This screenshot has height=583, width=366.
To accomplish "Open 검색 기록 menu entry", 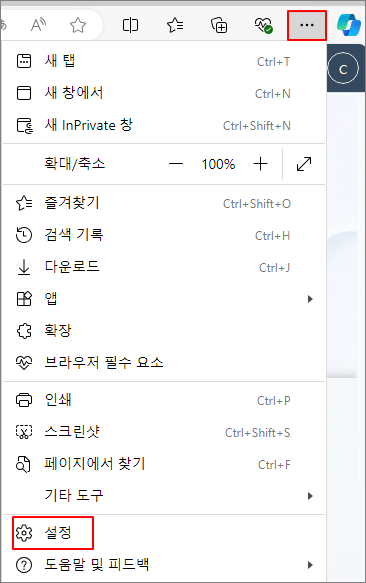I will tap(164, 235).
